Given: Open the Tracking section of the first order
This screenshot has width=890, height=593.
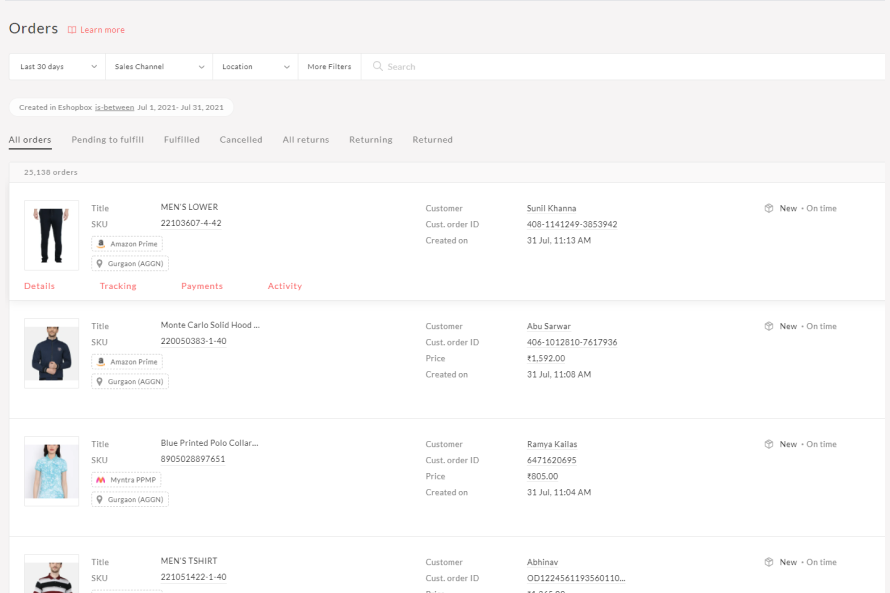Looking at the screenshot, I should click(117, 286).
